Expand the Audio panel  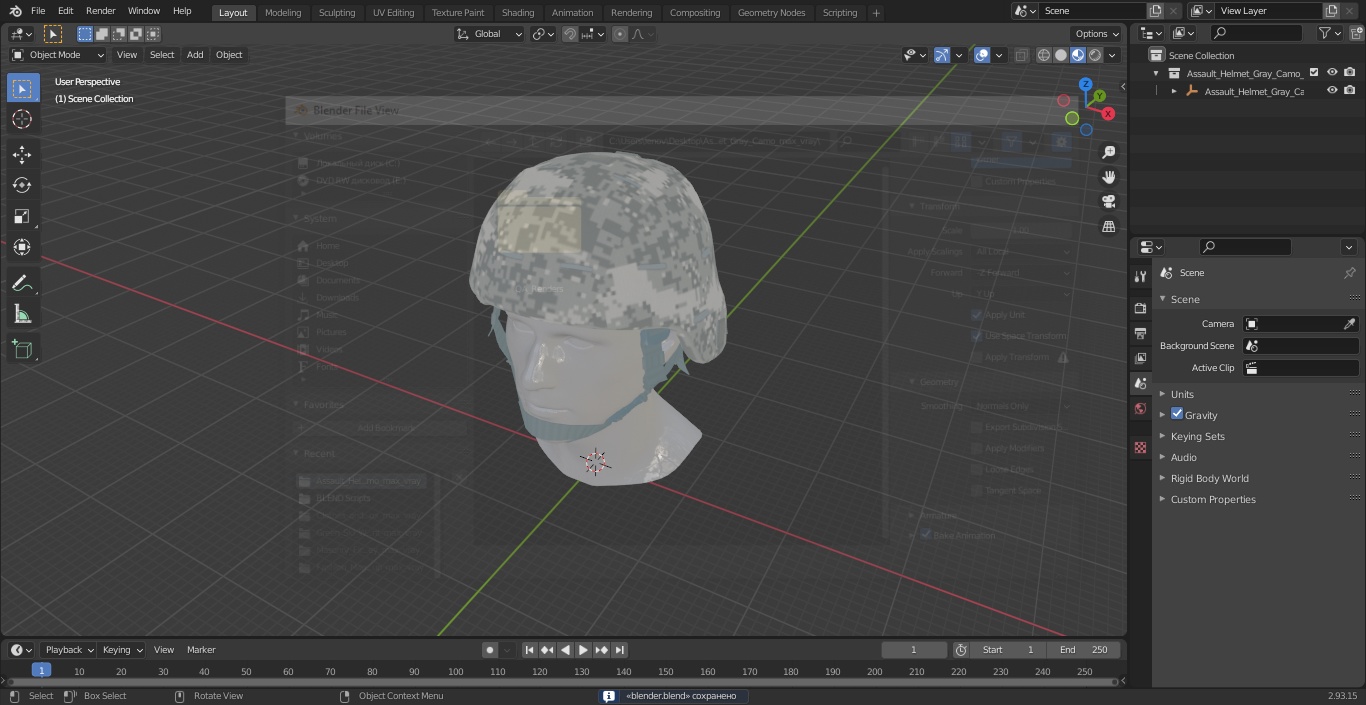[x=1183, y=457]
